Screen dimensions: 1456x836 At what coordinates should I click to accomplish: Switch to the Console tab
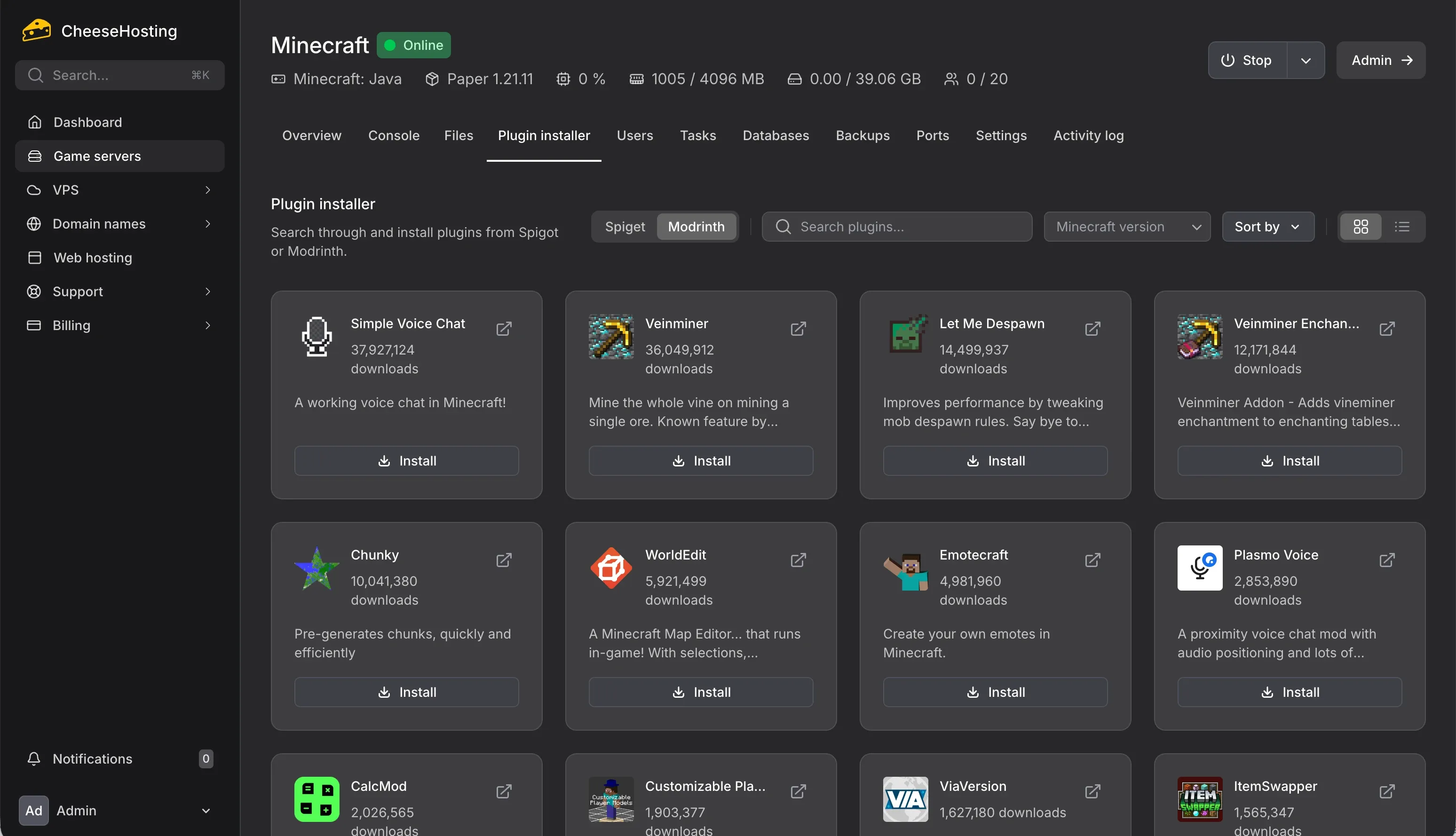tap(393, 135)
